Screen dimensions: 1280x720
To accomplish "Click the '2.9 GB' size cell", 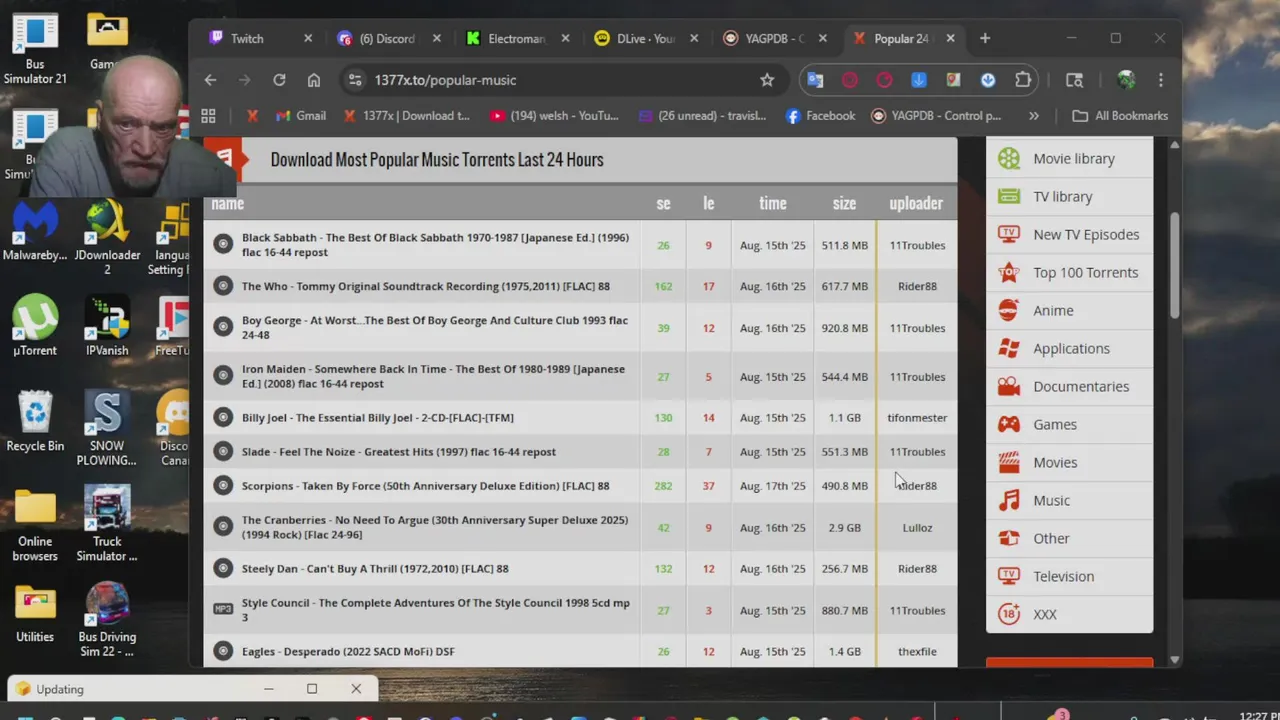I will pyautogui.click(x=844, y=528).
